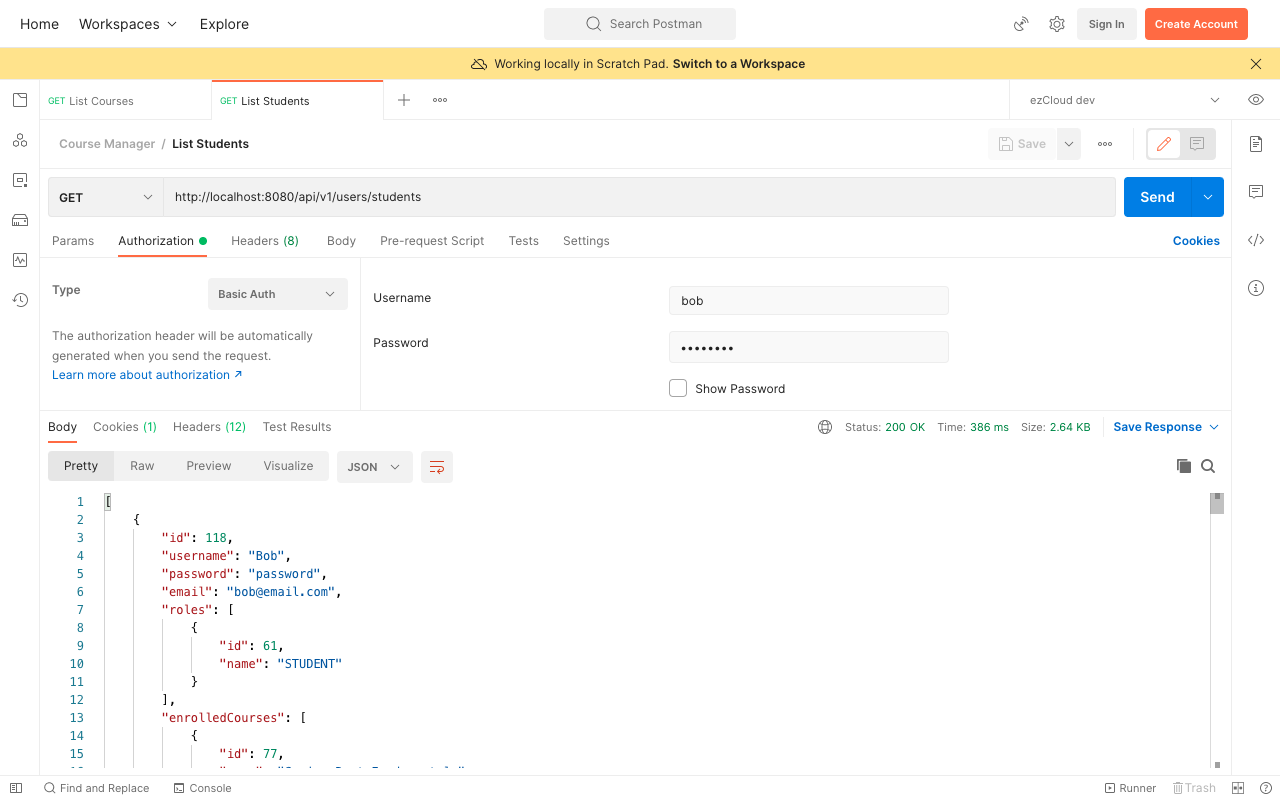
Task: Click the response body scrollbar thumb
Action: (x=1217, y=503)
